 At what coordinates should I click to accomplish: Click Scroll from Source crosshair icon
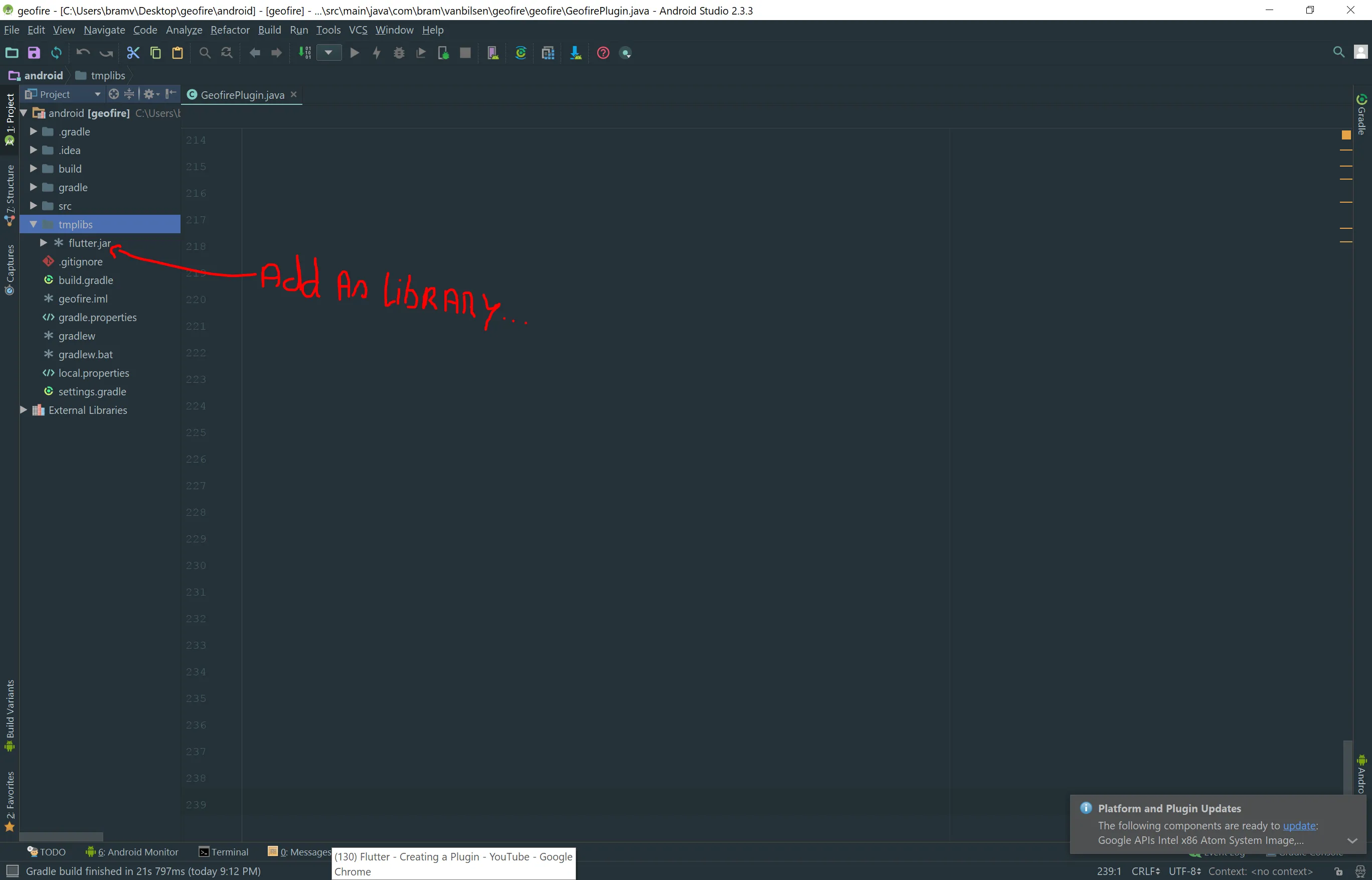(x=114, y=94)
